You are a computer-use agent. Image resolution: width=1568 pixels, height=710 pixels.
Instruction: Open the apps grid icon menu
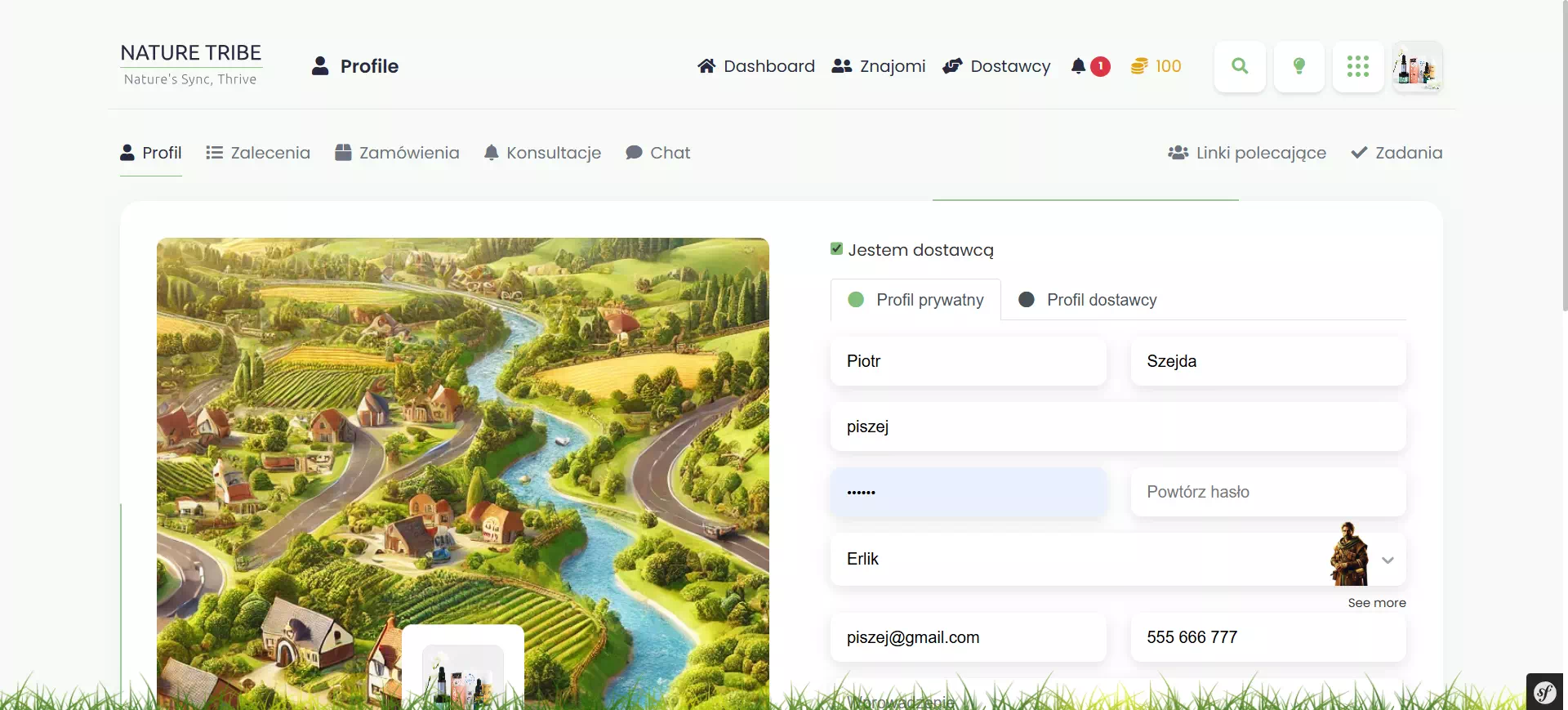point(1357,66)
